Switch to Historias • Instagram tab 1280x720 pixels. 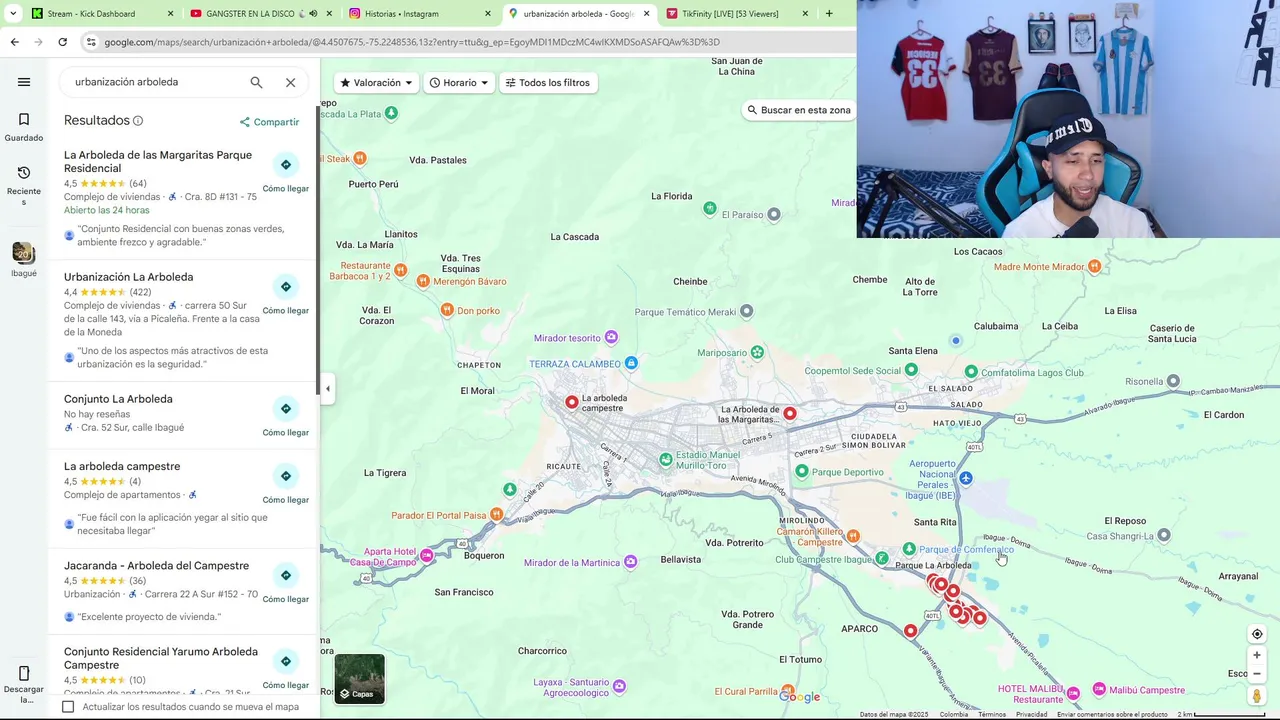click(x=420, y=14)
